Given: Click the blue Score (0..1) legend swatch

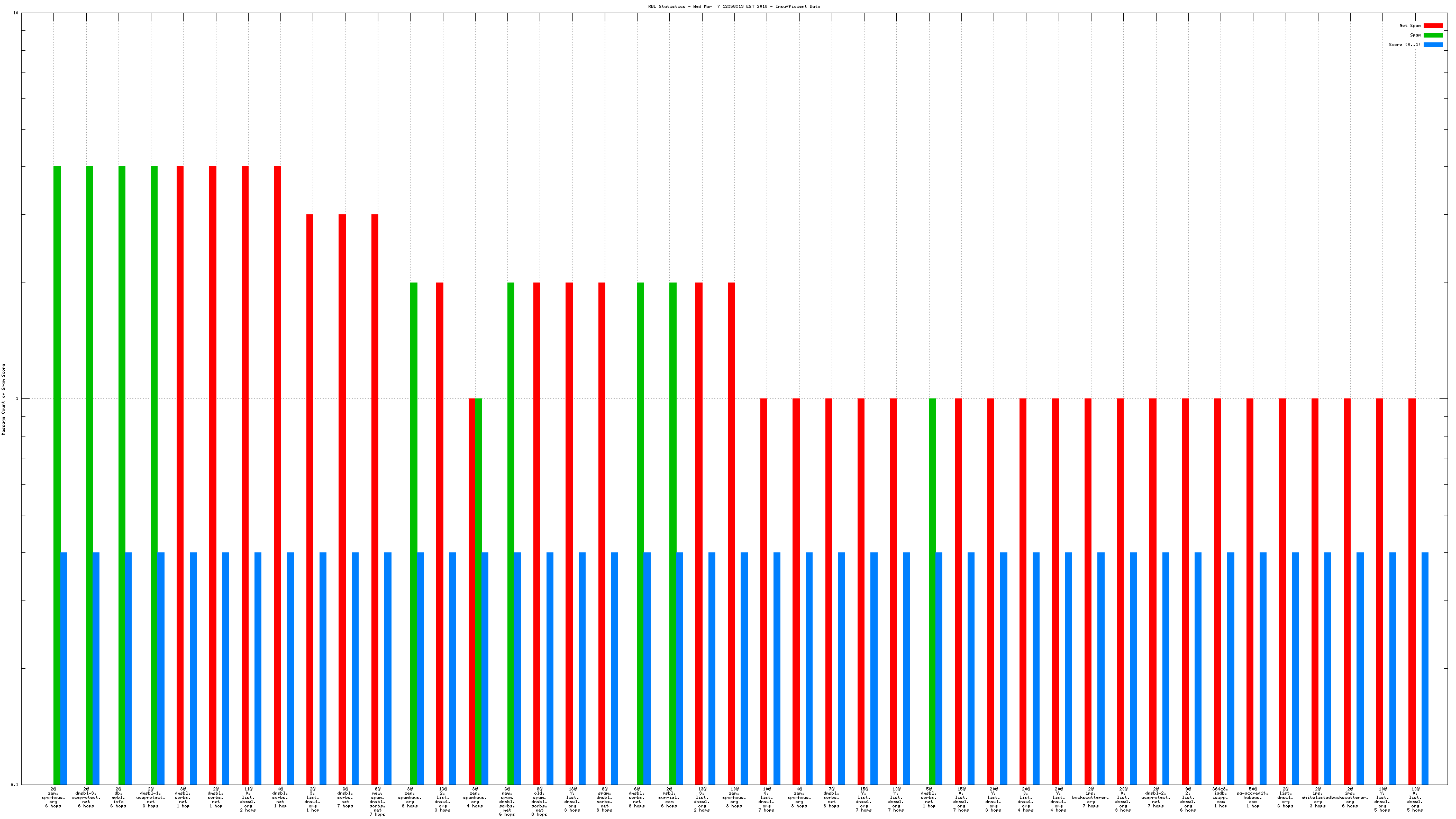Looking at the screenshot, I should pos(1432,44).
